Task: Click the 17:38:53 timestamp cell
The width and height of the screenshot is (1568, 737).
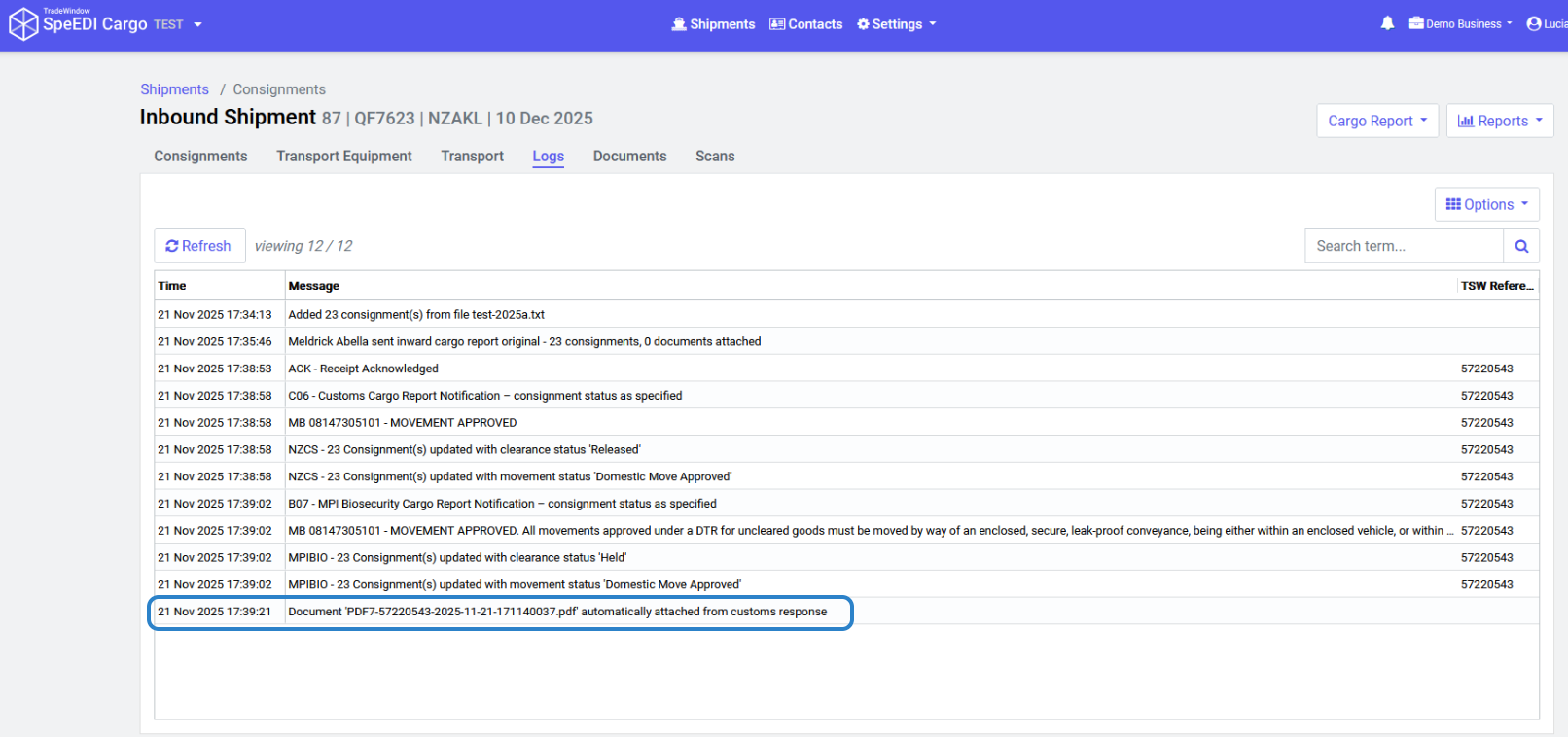Action: coord(215,369)
